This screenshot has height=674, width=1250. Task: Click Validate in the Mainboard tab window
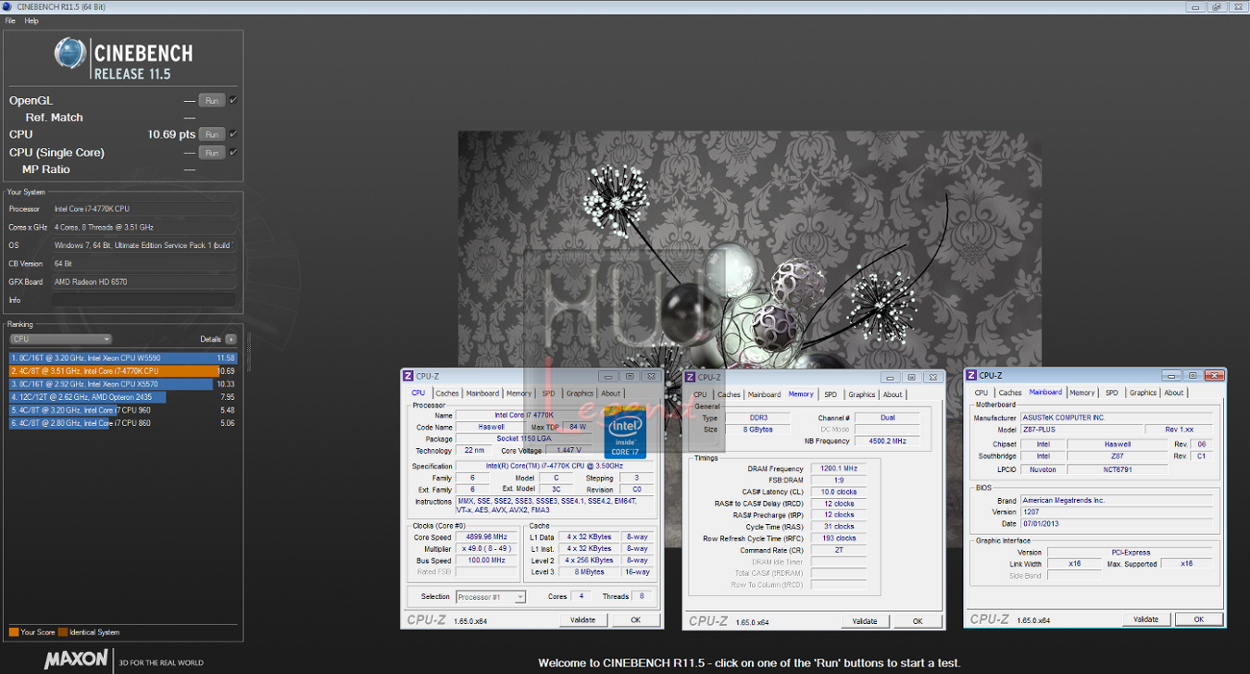point(1146,619)
